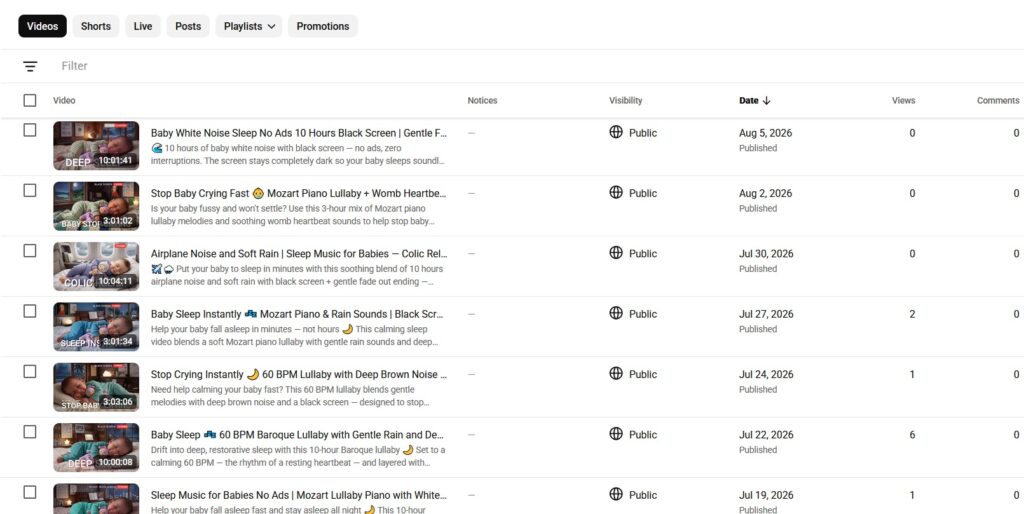The image size is (1024, 514).
Task: Open the Shorts tab
Action: (x=96, y=26)
